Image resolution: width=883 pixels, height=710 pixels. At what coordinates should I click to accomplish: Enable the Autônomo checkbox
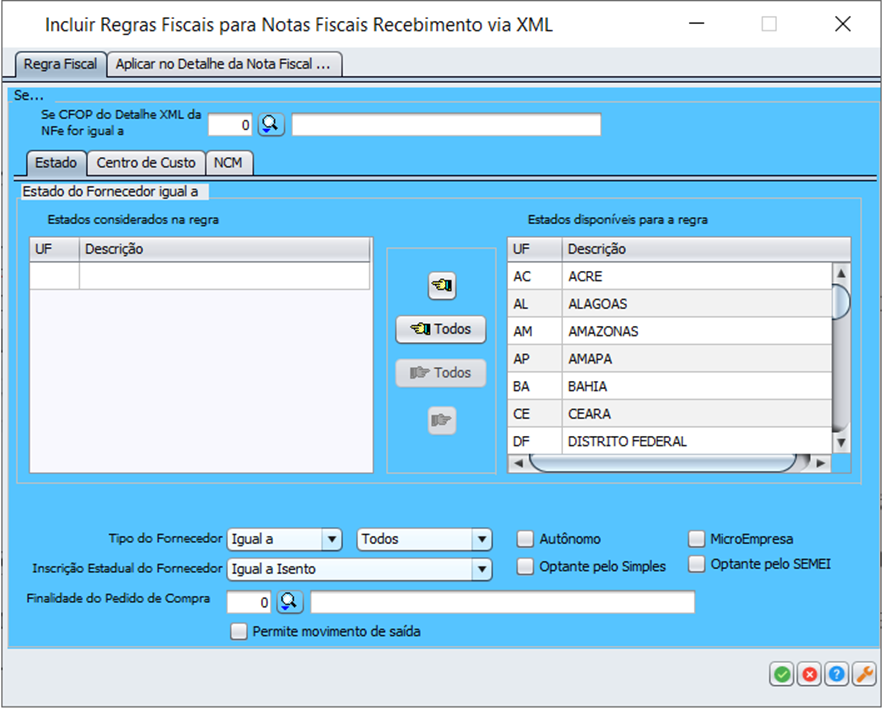(x=525, y=540)
